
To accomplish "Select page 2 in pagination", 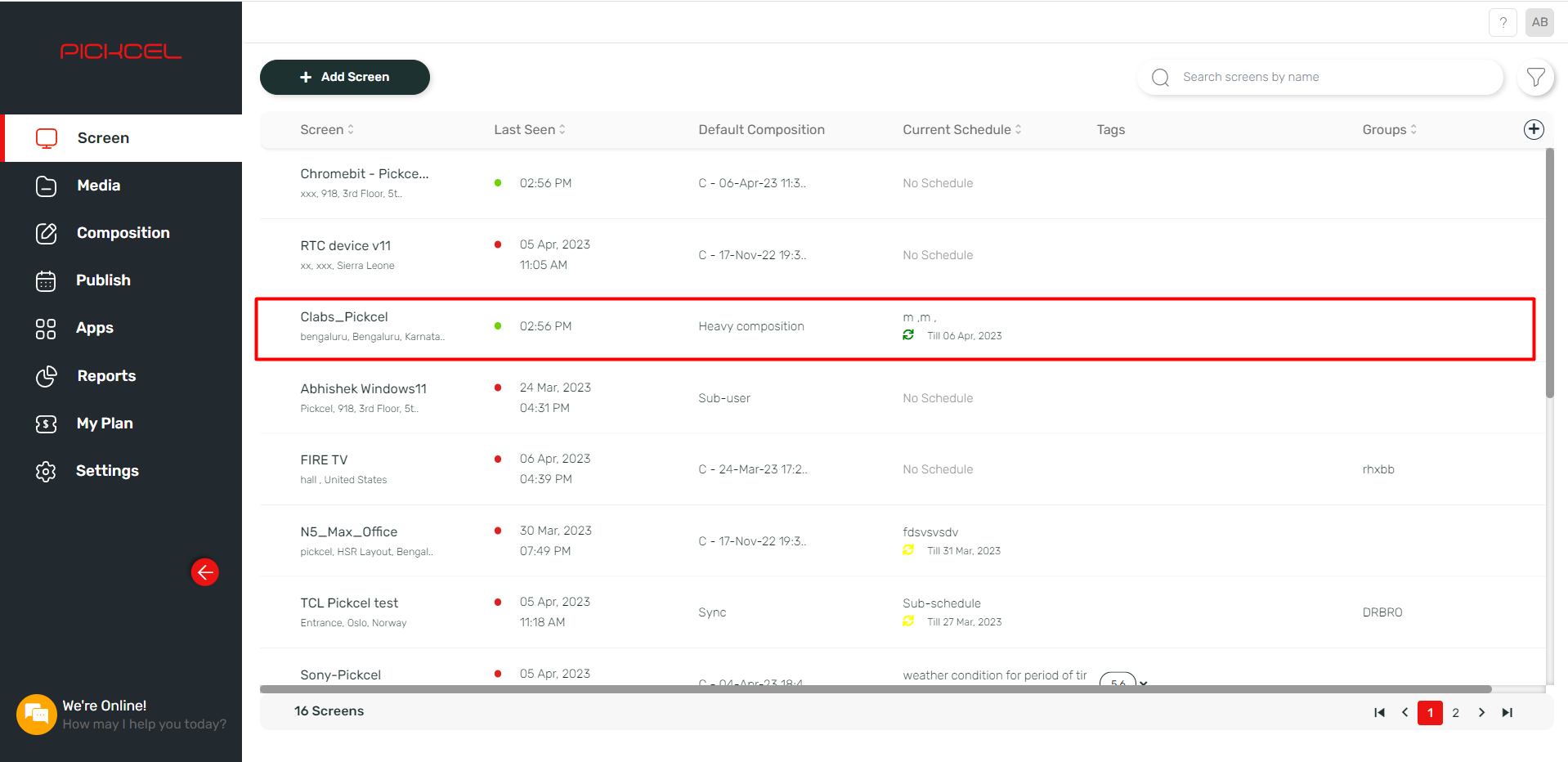I will (x=1455, y=713).
